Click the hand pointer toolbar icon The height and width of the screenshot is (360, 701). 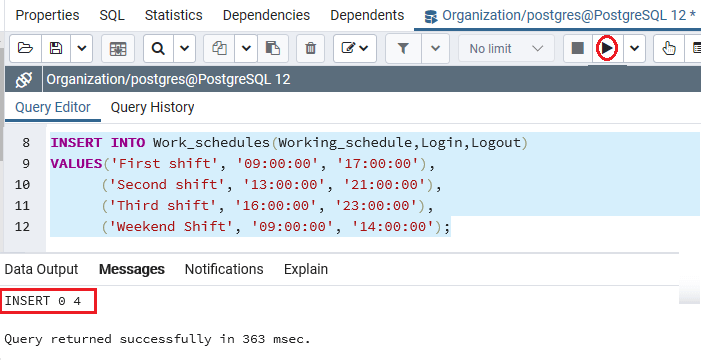[x=669, y=48]
